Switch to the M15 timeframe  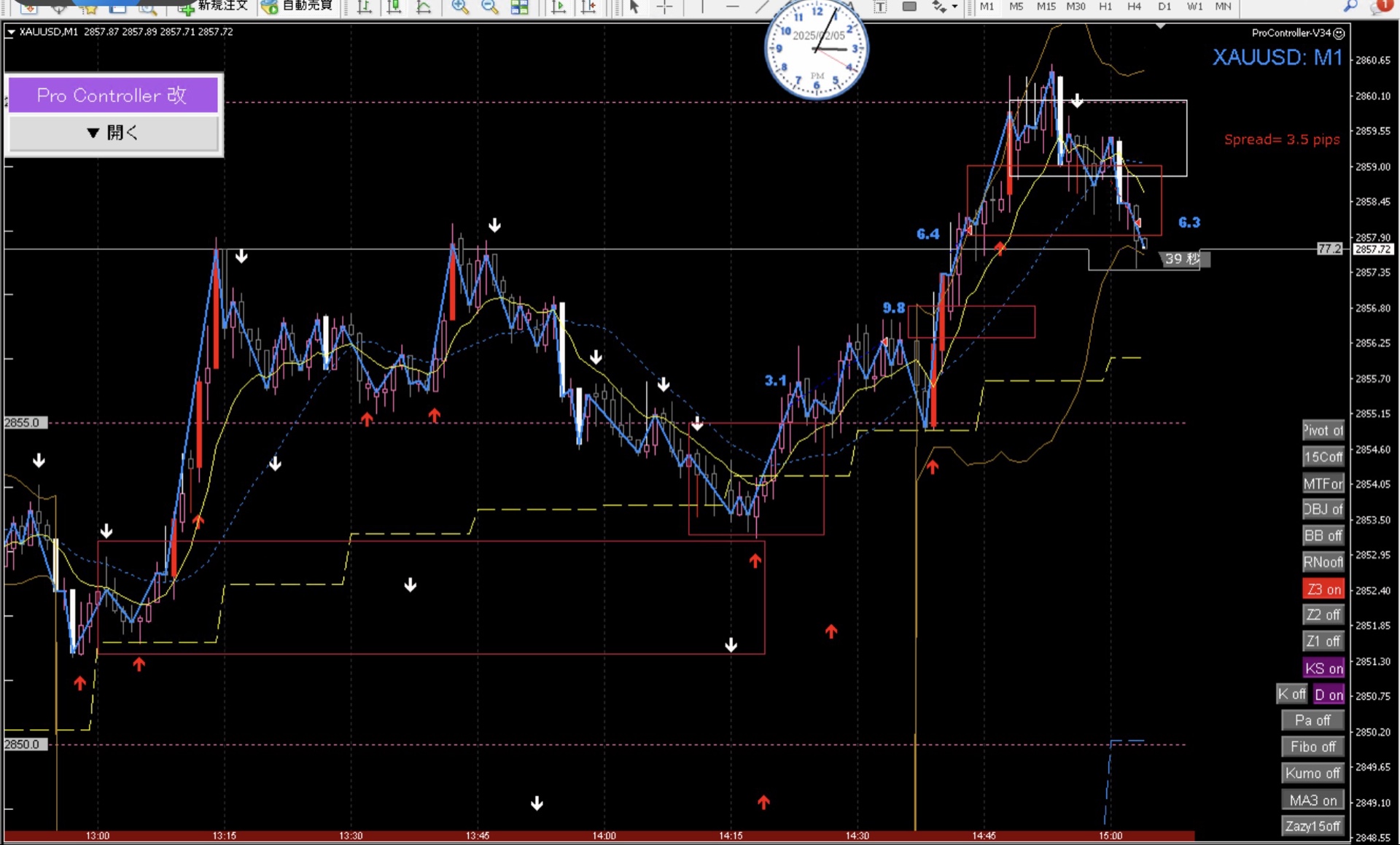1046,7
